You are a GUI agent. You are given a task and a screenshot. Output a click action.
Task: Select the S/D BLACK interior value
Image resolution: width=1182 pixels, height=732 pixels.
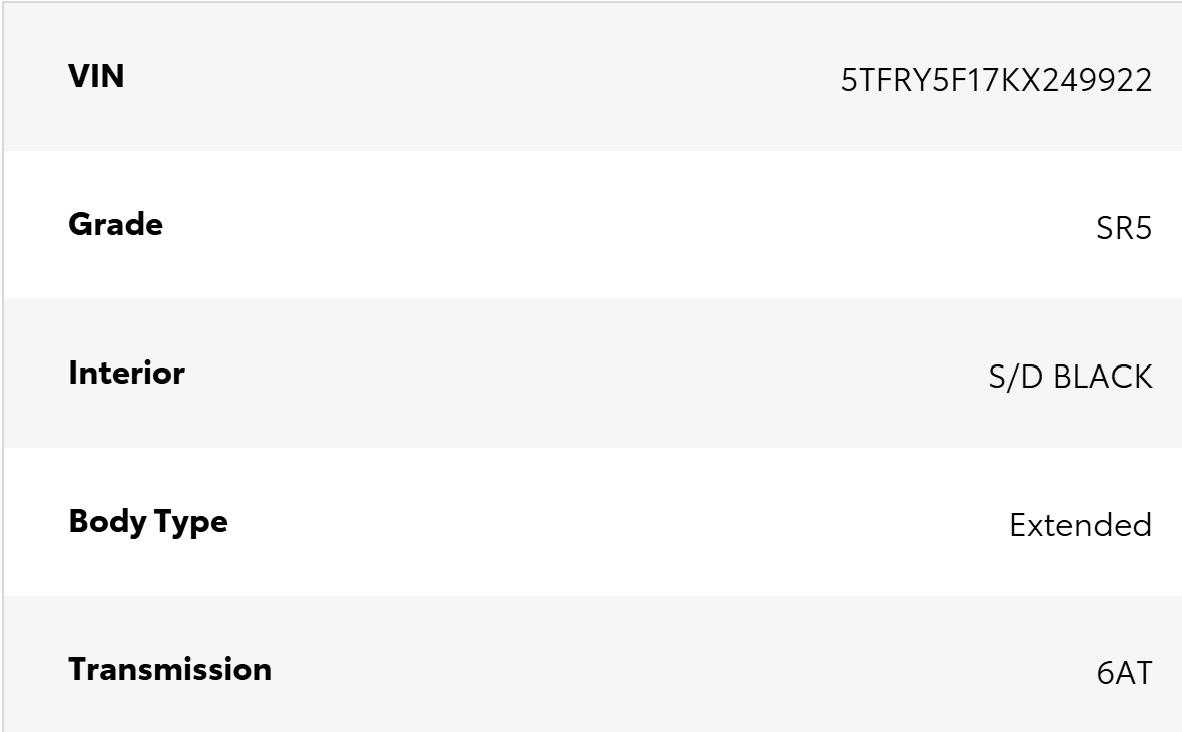pyautogui.click(x=1070, y=377)
